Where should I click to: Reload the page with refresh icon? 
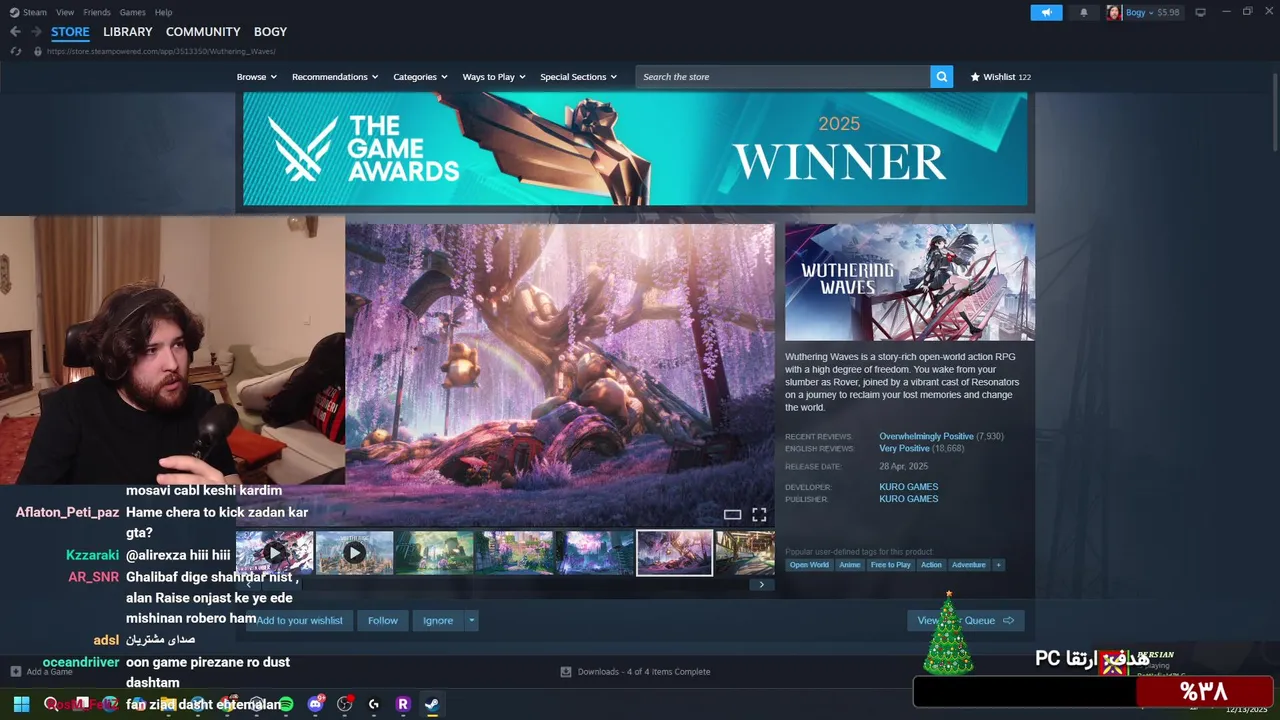point(15,51)
